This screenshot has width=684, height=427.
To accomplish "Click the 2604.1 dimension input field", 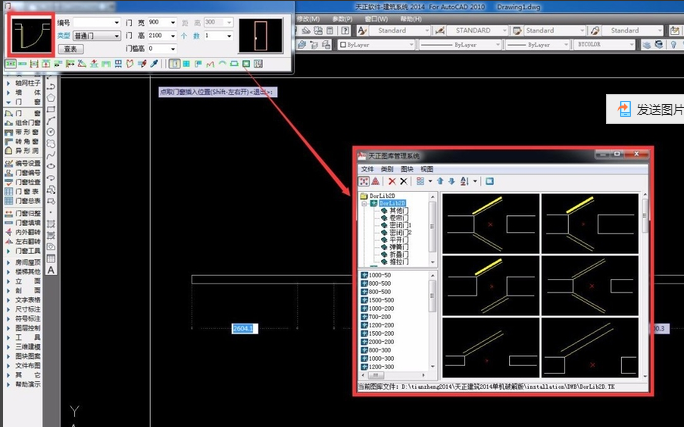I will (244, 328).
